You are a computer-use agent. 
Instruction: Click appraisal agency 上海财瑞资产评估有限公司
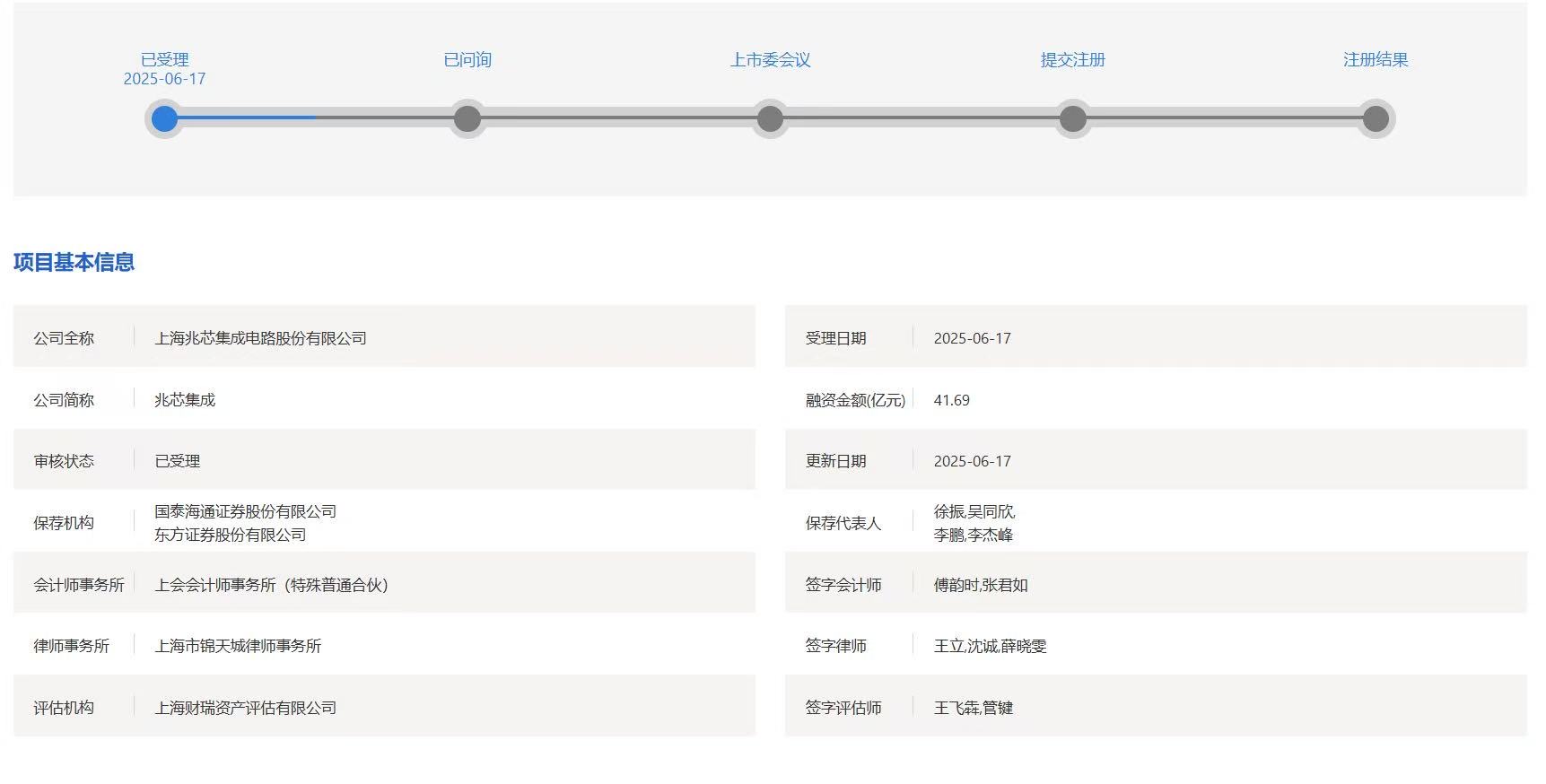click(x=245, y=708)
